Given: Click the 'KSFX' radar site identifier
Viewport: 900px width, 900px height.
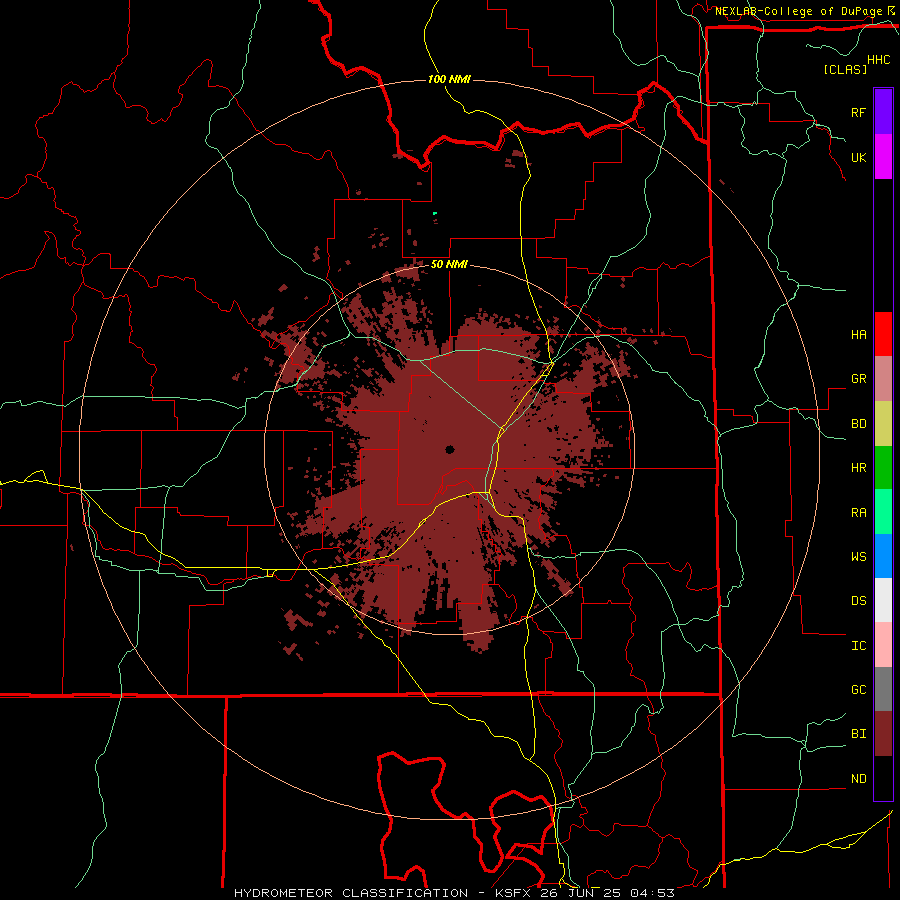Looking at the screenshot, I should pyautogui.click(x=514, y=893).
